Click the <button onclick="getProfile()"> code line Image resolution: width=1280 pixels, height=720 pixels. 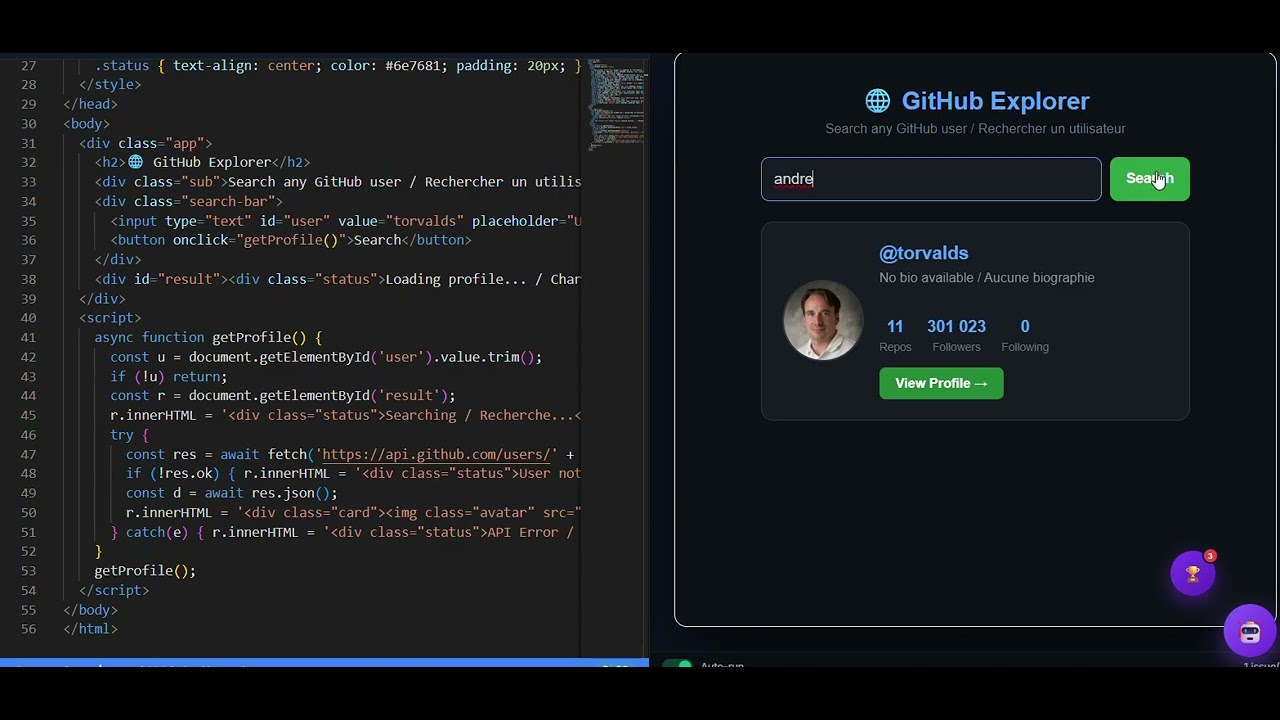pyautogui.click(x=291, y=240)
